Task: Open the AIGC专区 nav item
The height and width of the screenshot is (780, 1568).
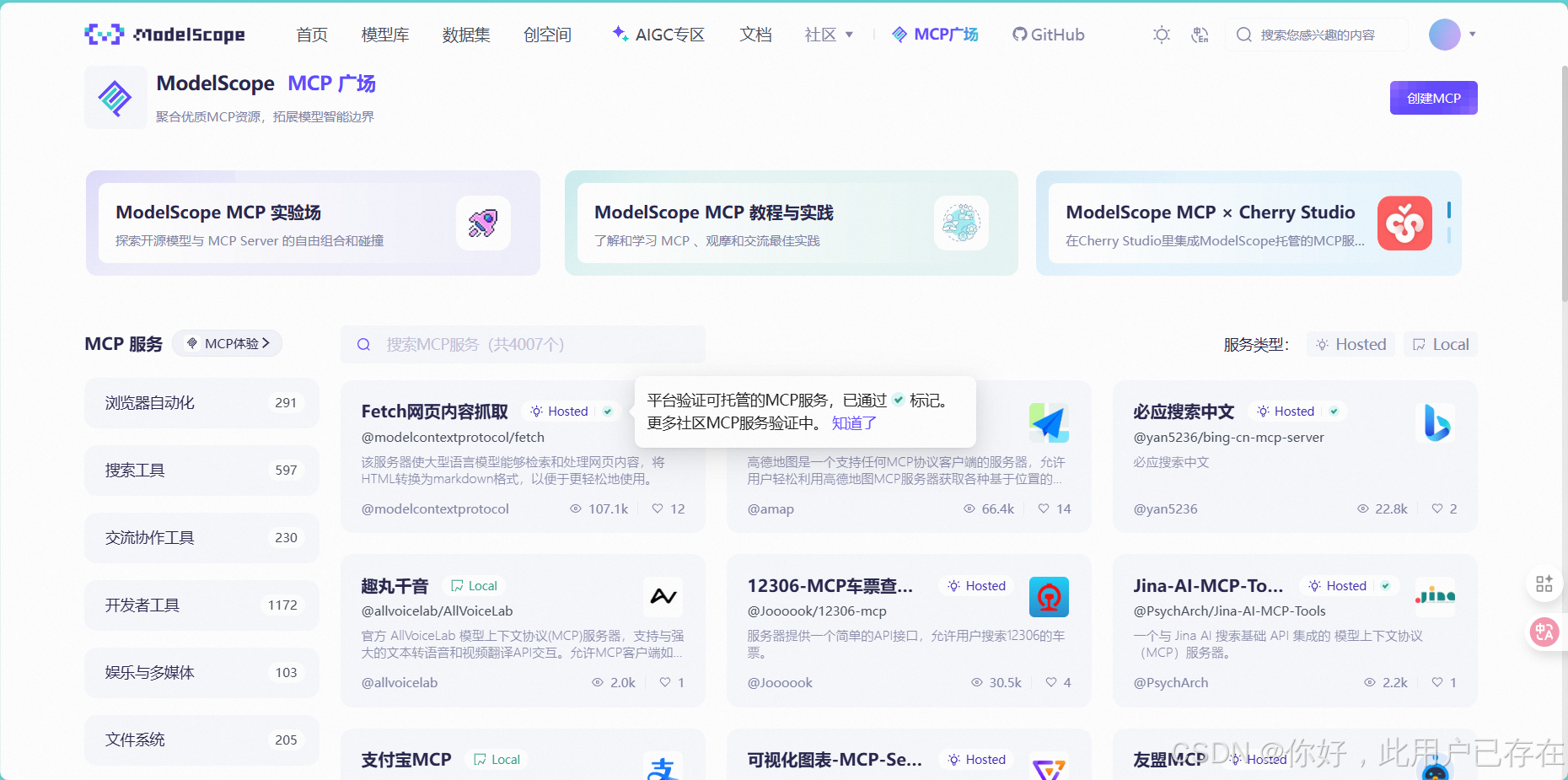Action: click(658, 35)
